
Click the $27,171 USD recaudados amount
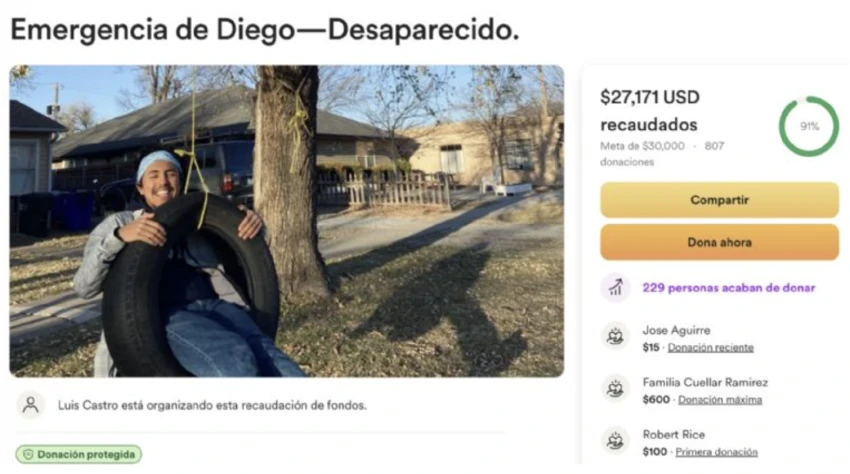(x=649, y=111)
